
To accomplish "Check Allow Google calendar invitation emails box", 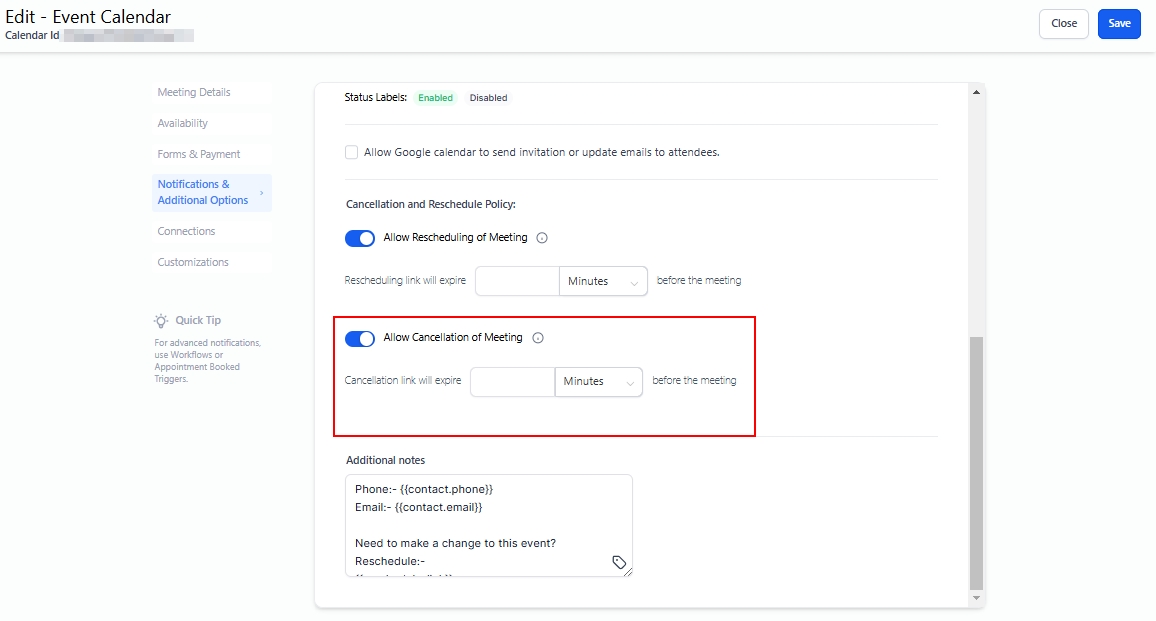I will tap(351, 152).
